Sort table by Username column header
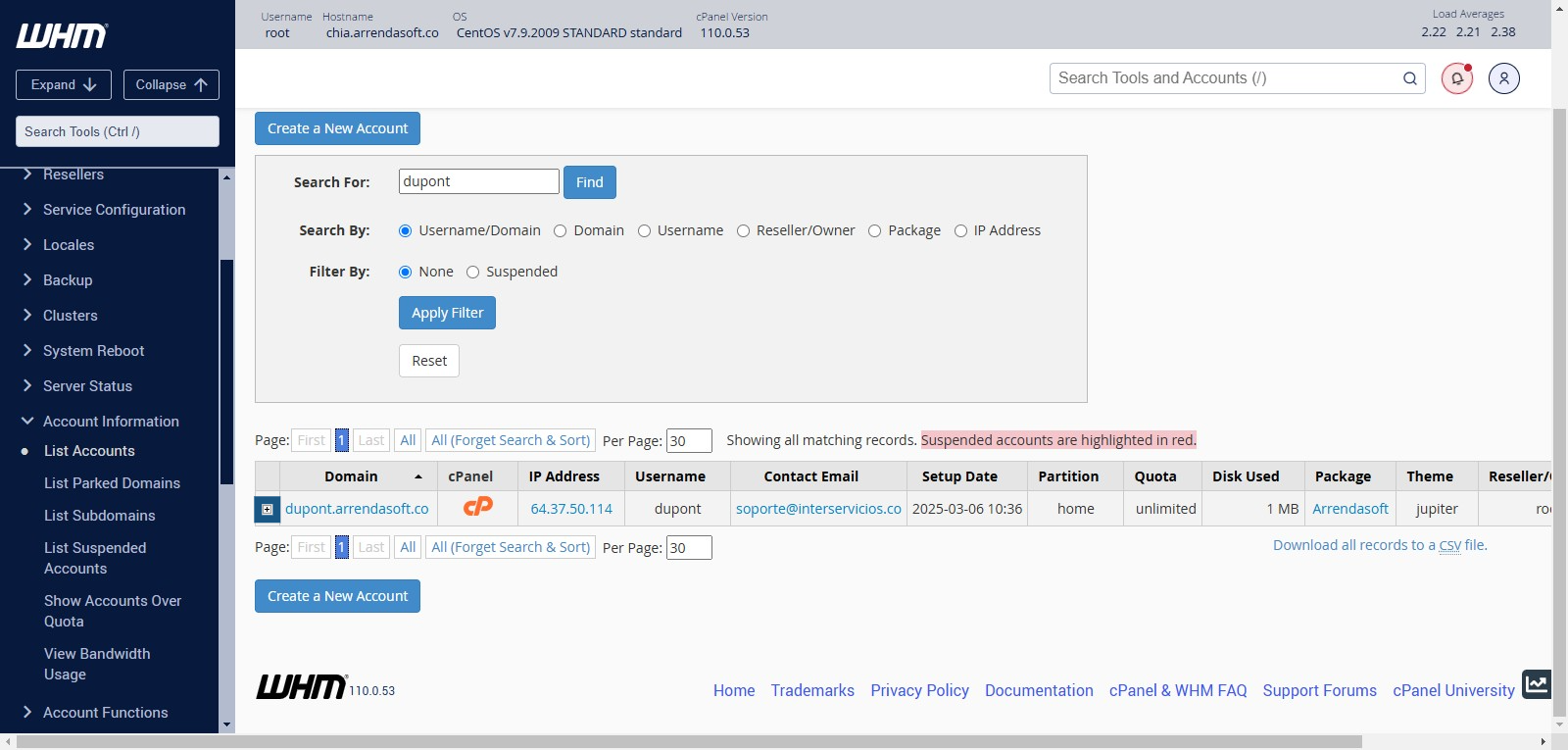The height and width of the screenshot is (750, 1568). click(670, 476)
